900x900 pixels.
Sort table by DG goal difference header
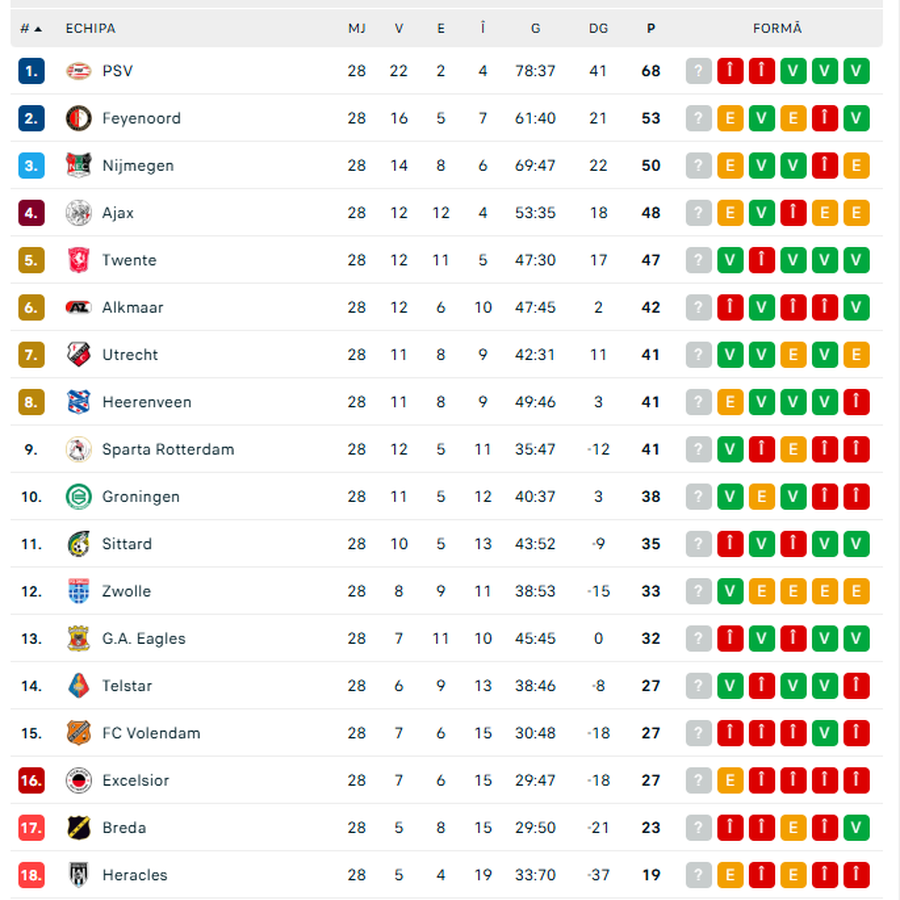(598, 29)
